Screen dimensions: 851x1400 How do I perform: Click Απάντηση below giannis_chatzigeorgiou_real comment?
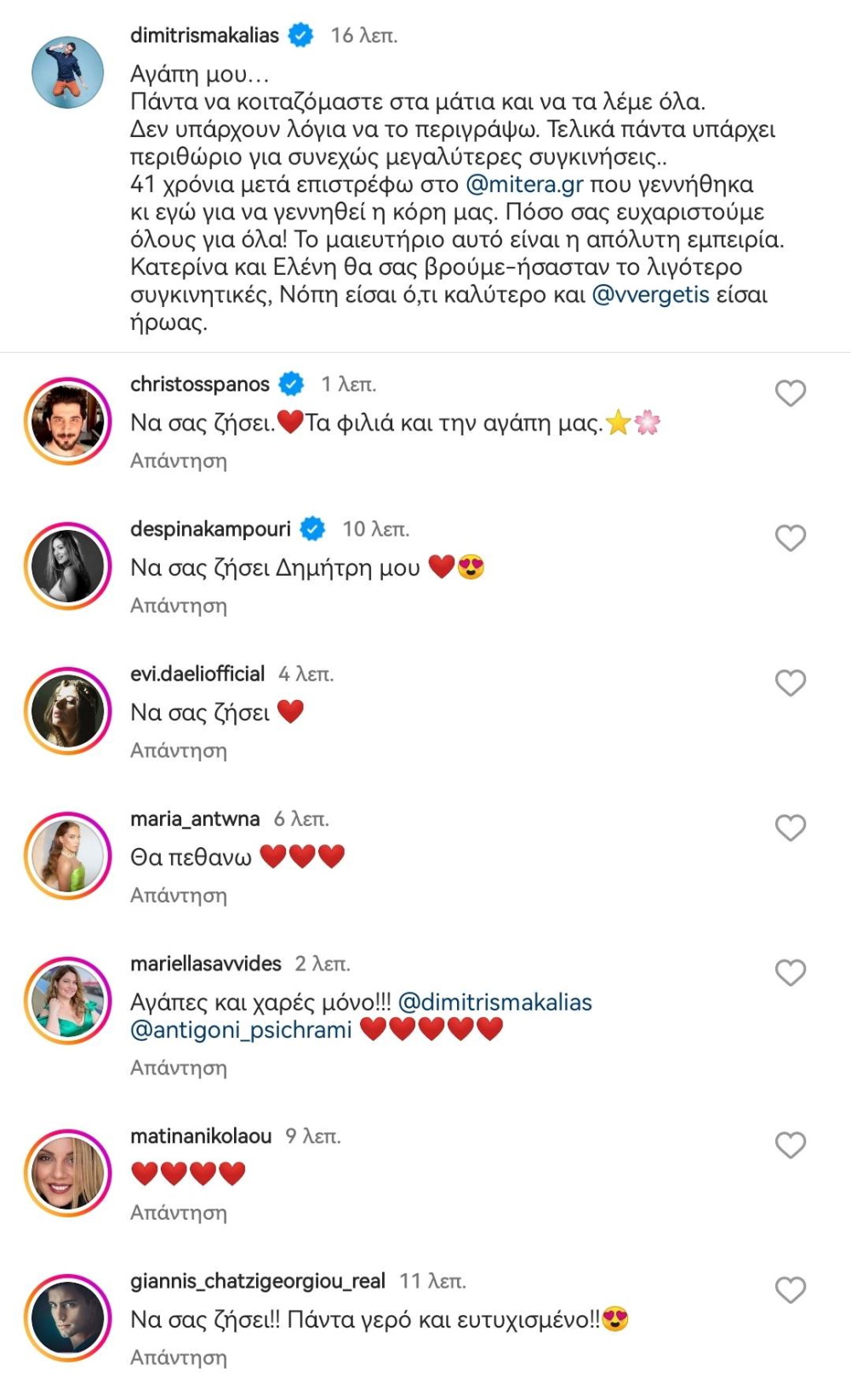179,1357
